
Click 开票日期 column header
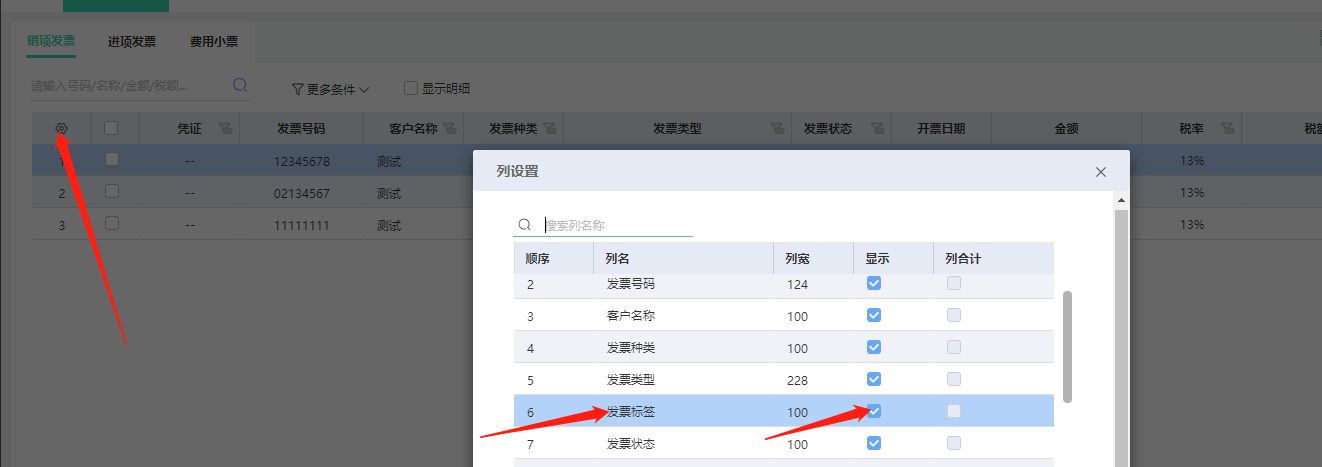941,129
